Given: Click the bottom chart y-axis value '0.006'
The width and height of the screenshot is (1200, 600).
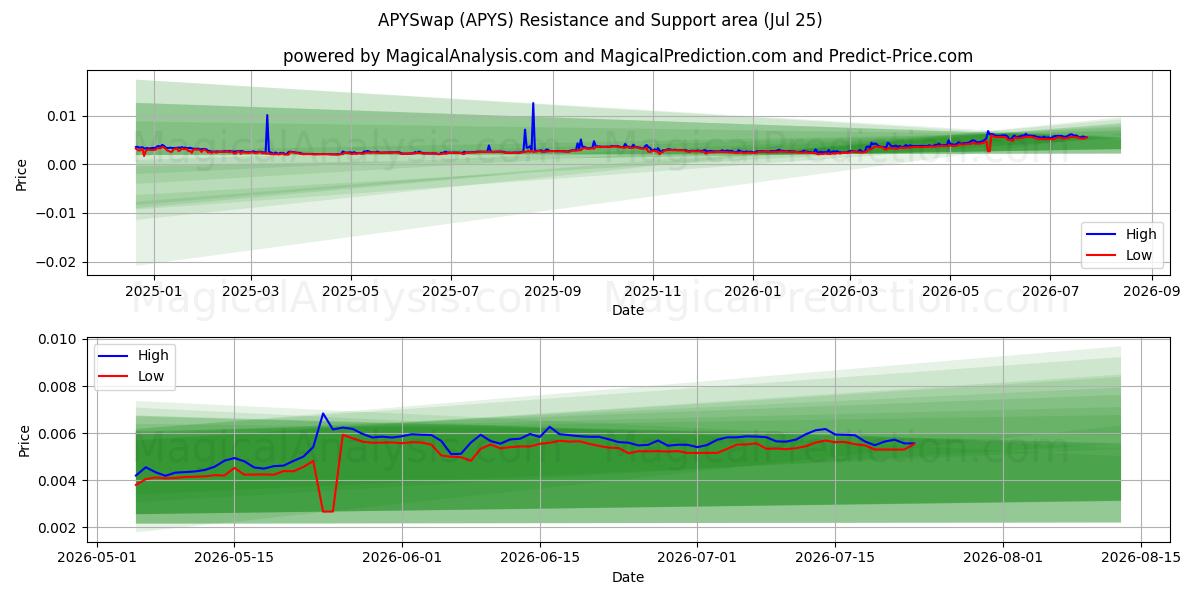Looking at the screenshot, I should (60, 434).
